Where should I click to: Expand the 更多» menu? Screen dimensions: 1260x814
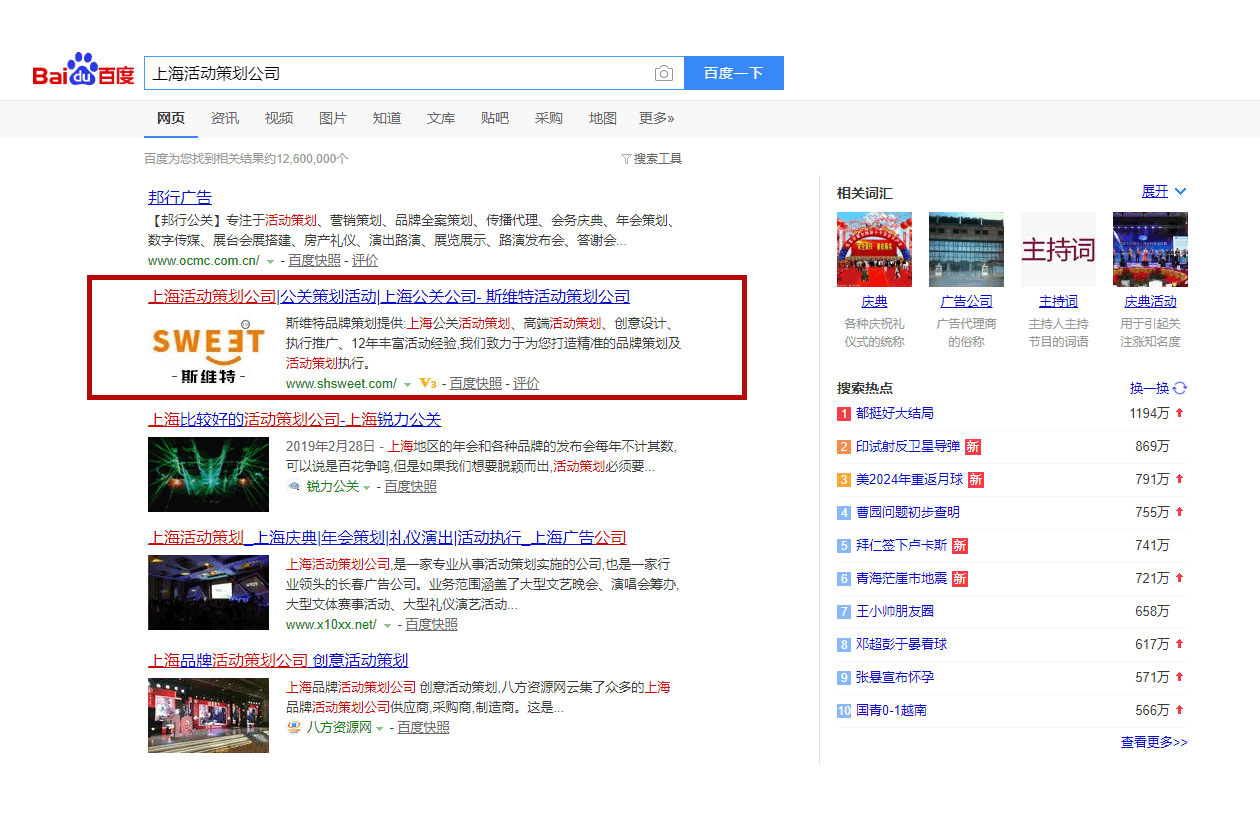pos(657,118)
